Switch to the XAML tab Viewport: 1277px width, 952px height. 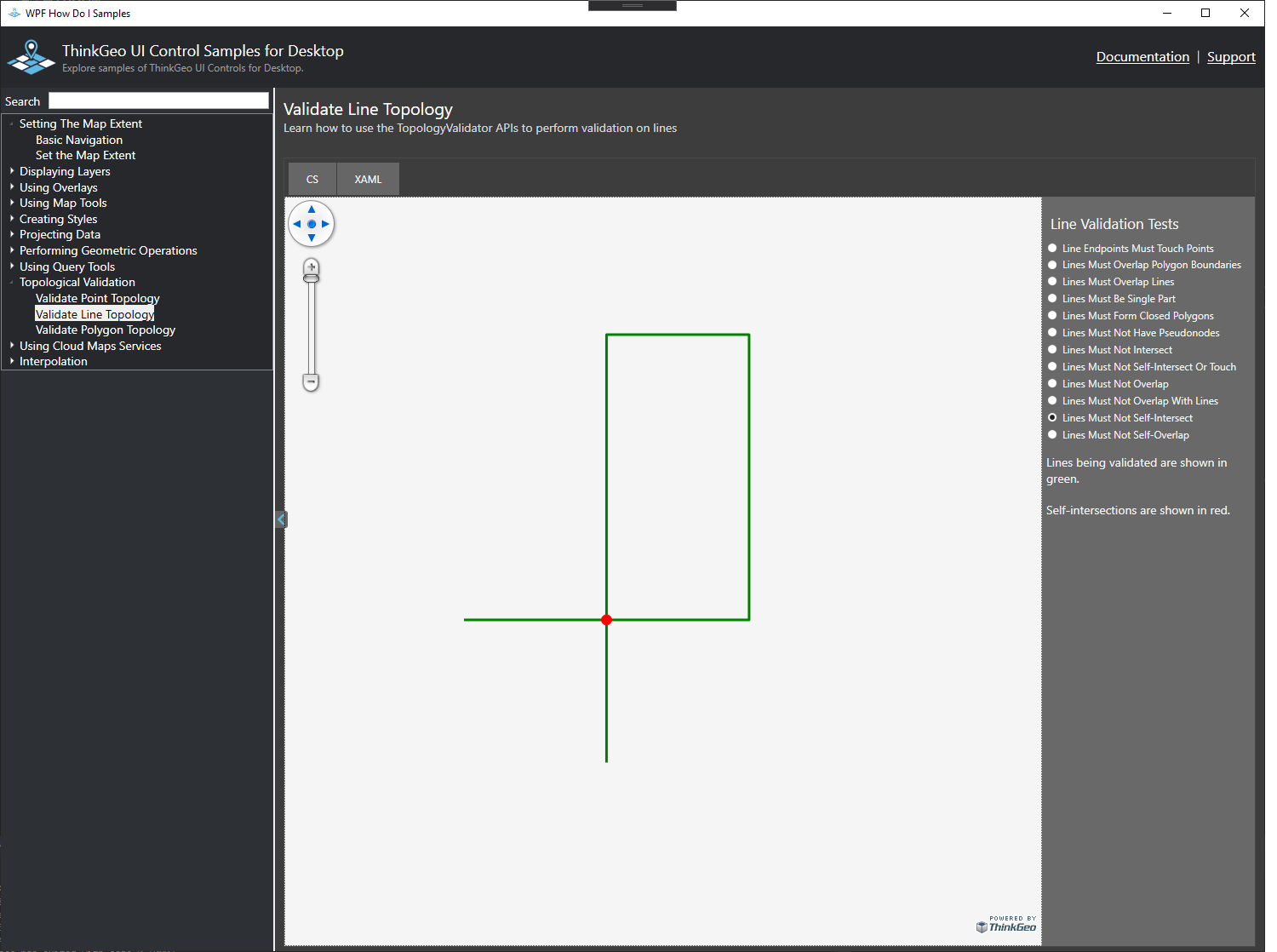[x=368, y=179]
